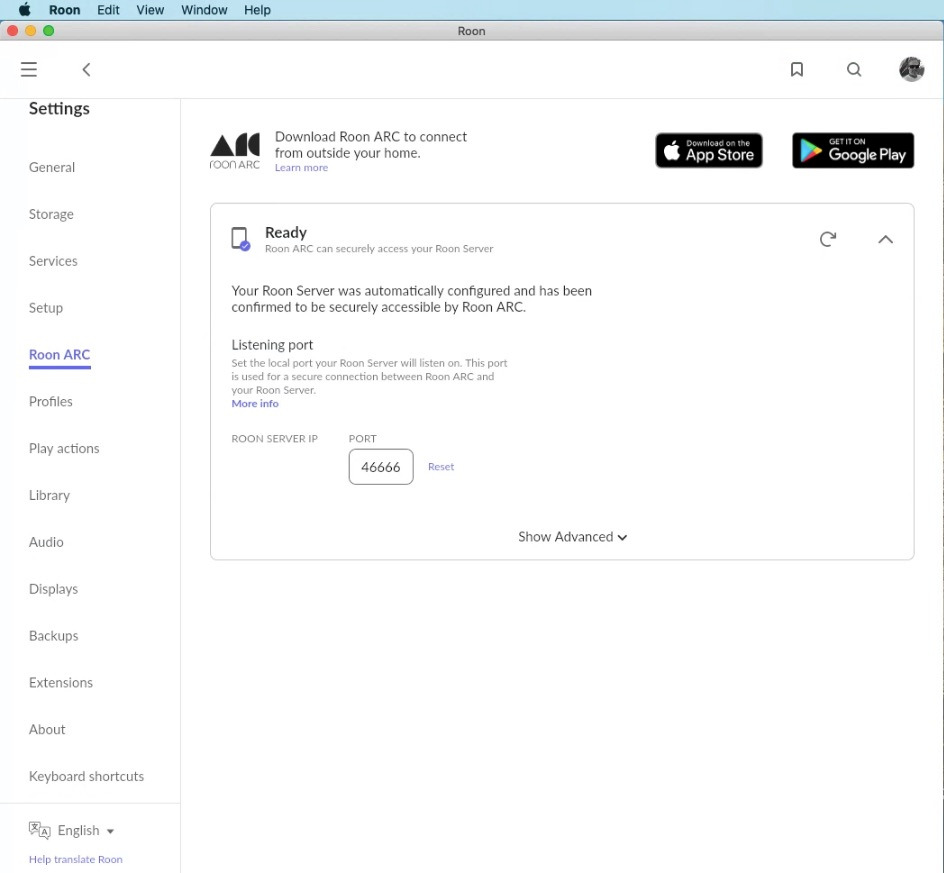Focus the port field showing 46666
This screenshot has width=944, height=873.
[x=381, y=467]
